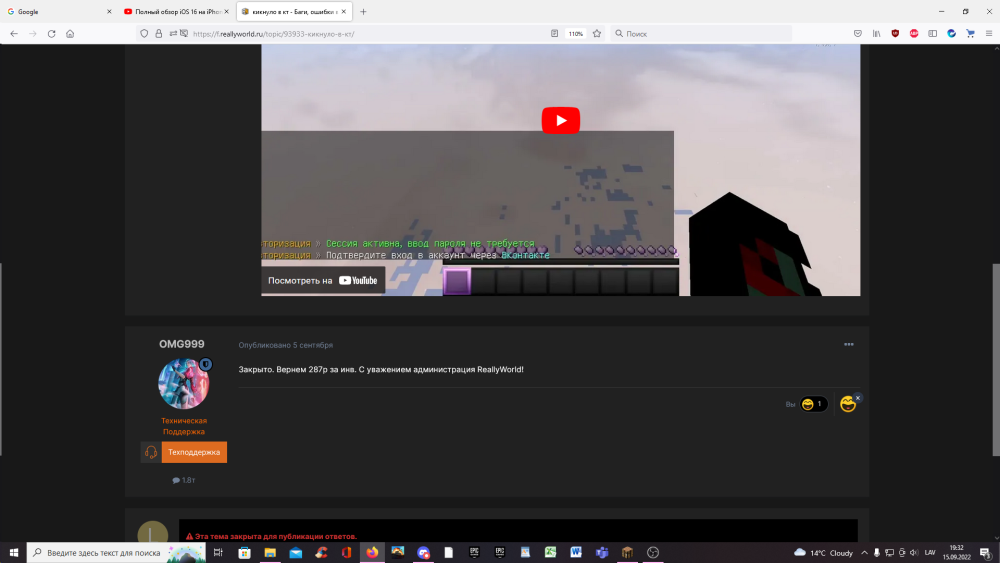1000x563 pixels.
Task: Open clock and calendar flyout
Action: [x=957, y=552]
